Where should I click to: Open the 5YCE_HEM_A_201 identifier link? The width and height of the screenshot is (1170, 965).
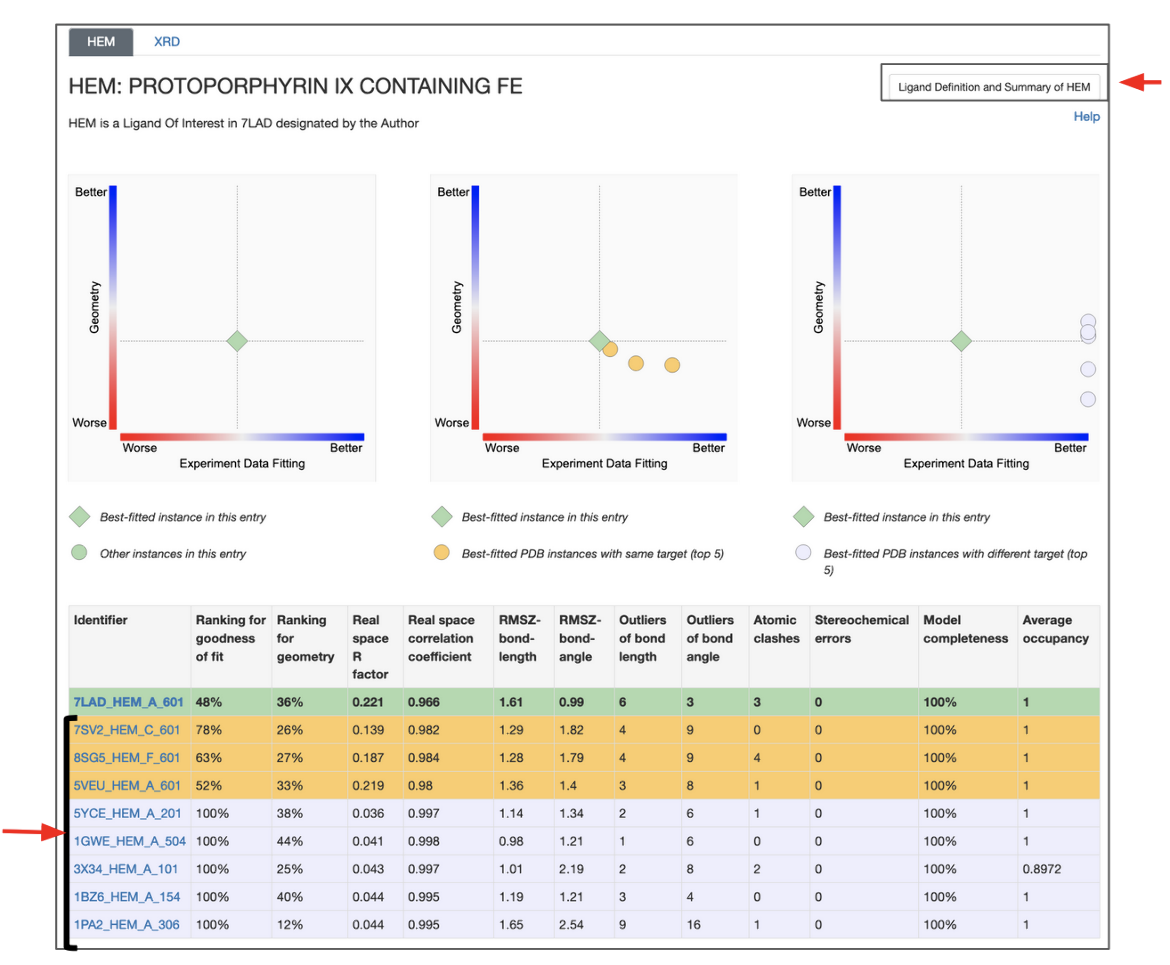127,813
